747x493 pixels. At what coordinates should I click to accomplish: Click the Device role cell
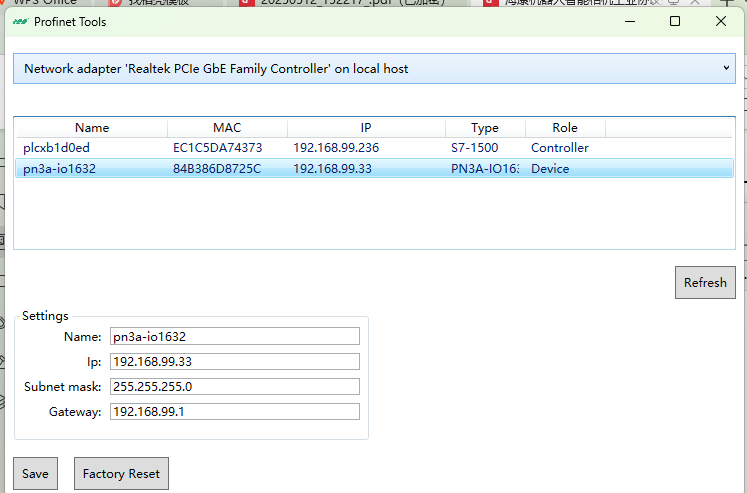[550, 169]
